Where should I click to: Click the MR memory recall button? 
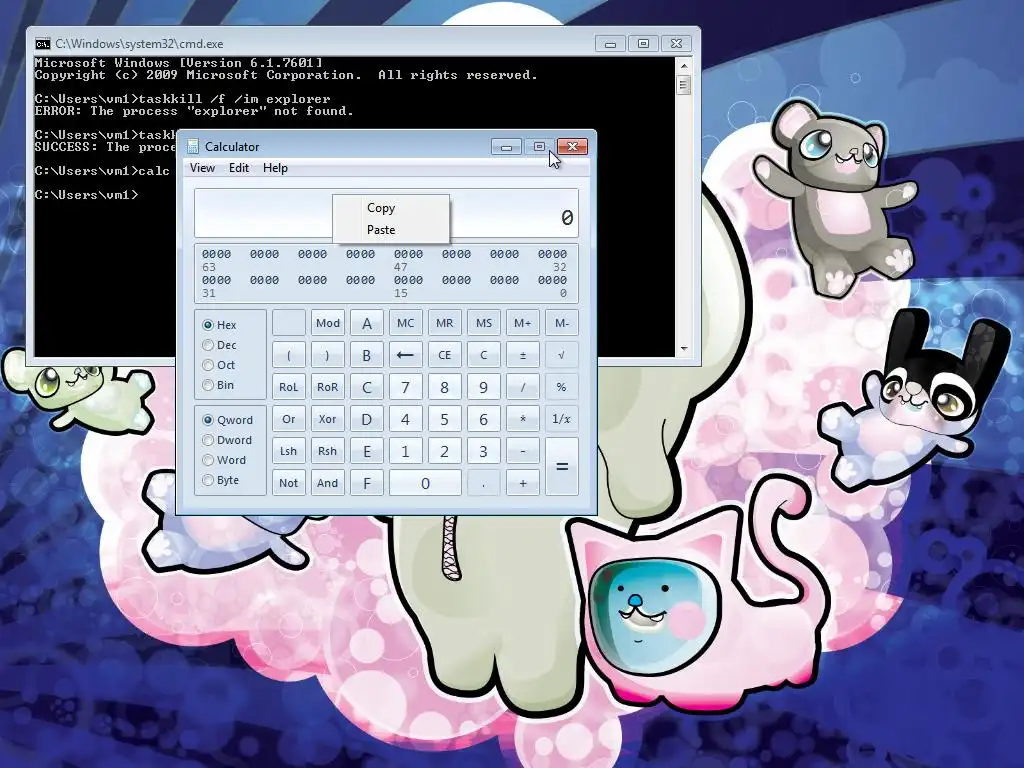click(x=444, y=323)
